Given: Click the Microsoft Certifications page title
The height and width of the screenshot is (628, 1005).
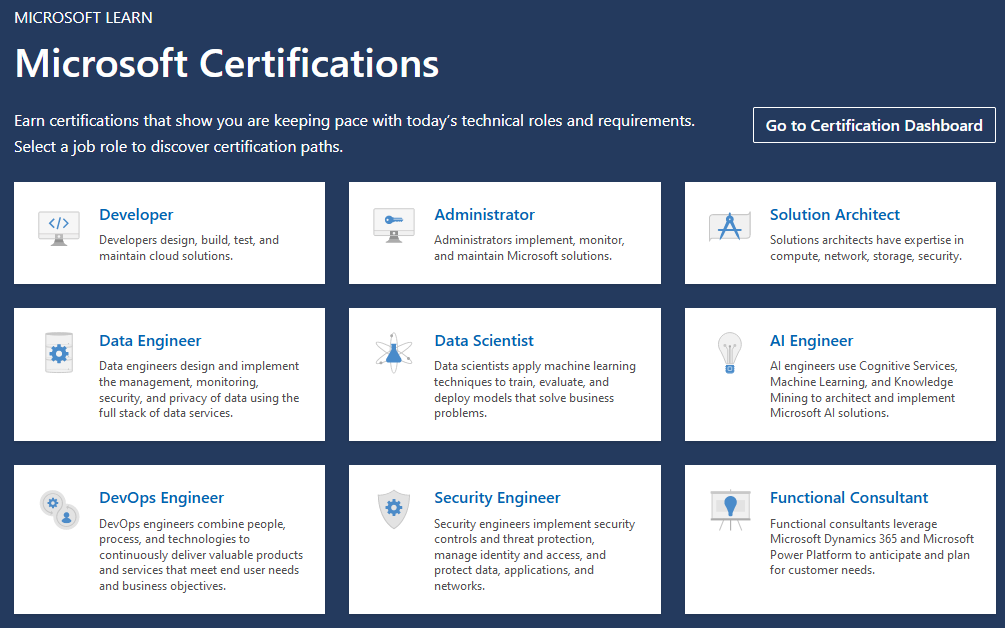Looking at the screenshot, I should (226, 63).
